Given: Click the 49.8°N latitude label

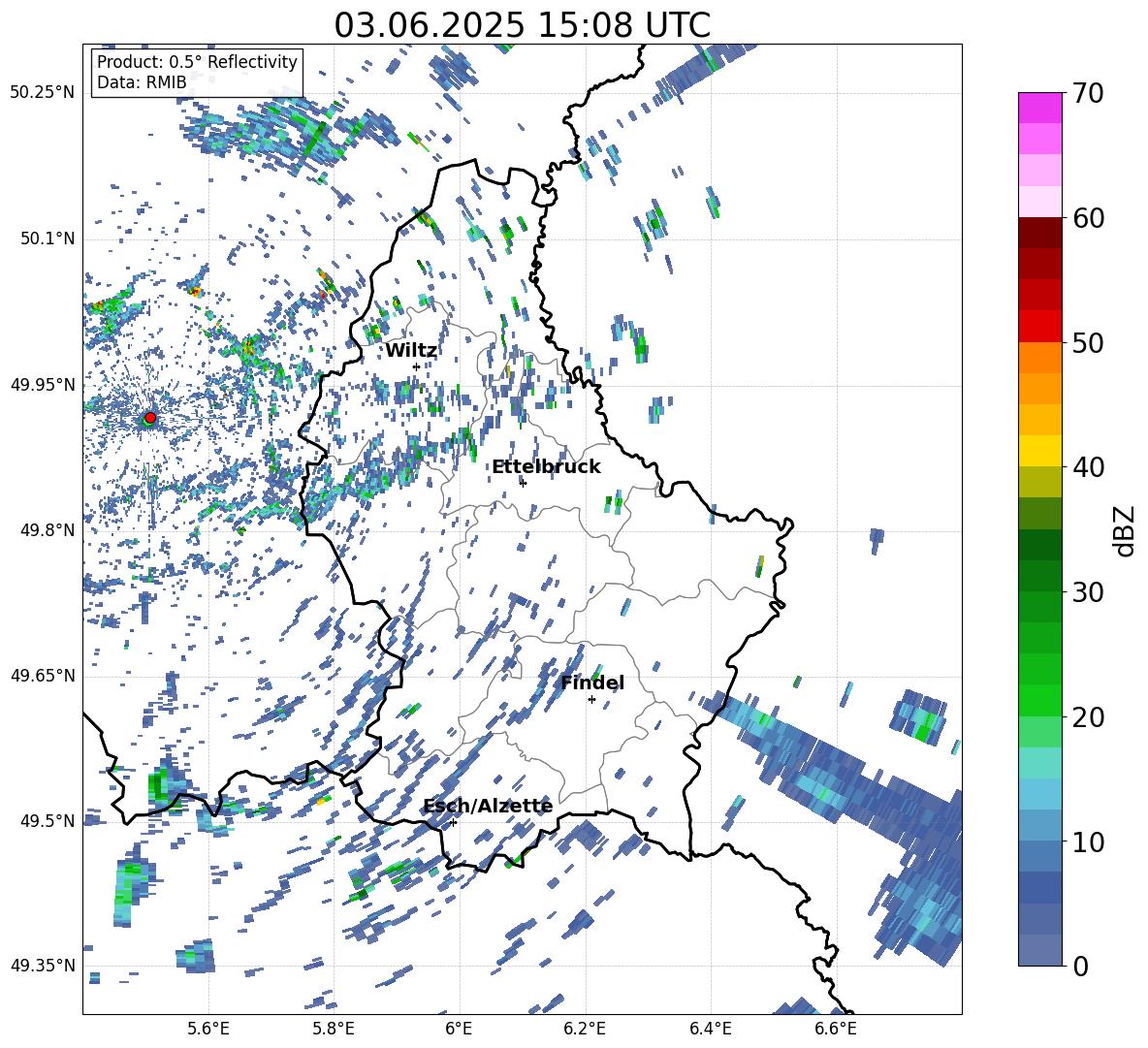Looking at the screenshot, I should pos(47,530).
